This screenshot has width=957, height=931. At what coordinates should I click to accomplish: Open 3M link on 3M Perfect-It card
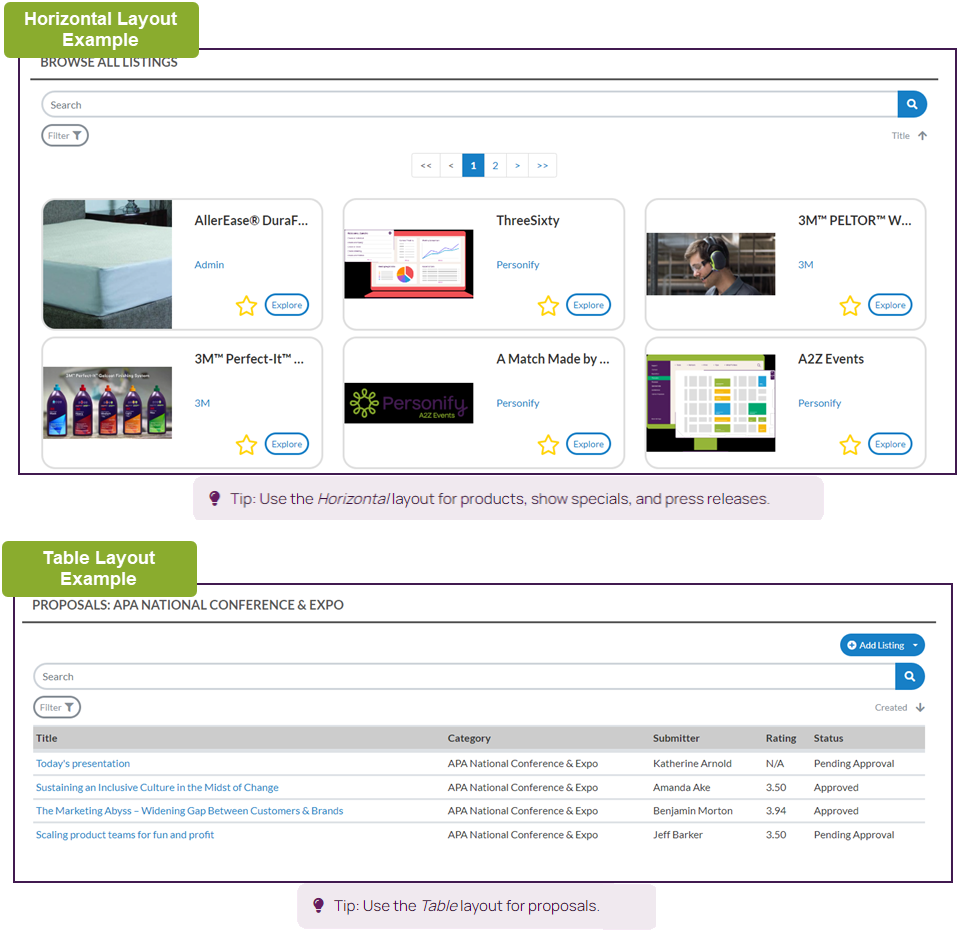[202, 403]
